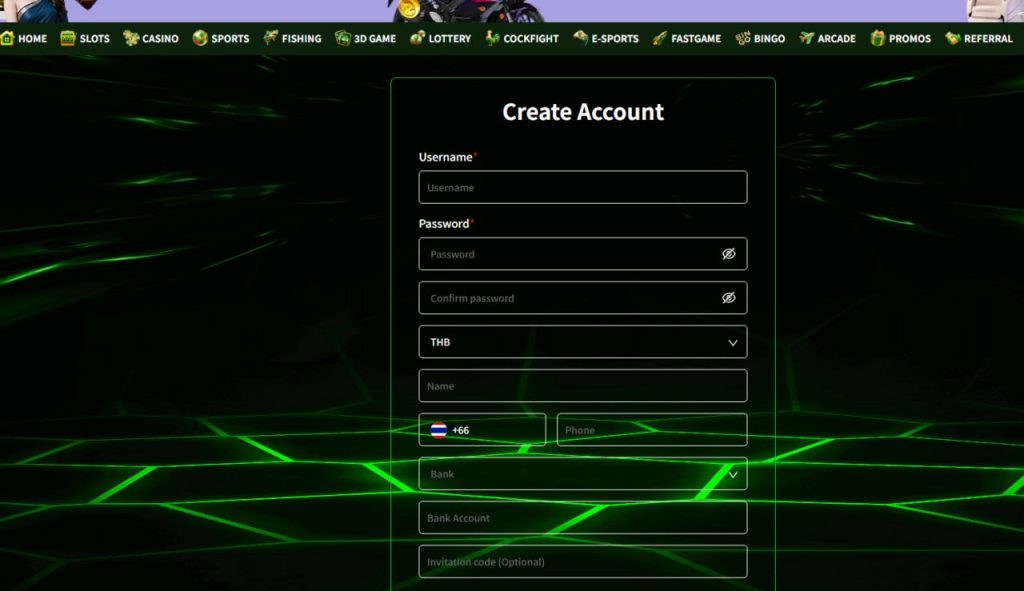Click the Home house icon
The width and height of the screenshot is (1024, 591).
7,39
